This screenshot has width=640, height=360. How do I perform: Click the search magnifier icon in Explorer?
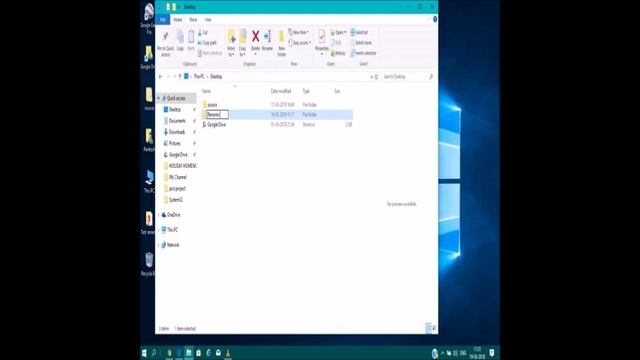[x=431, y=76]
